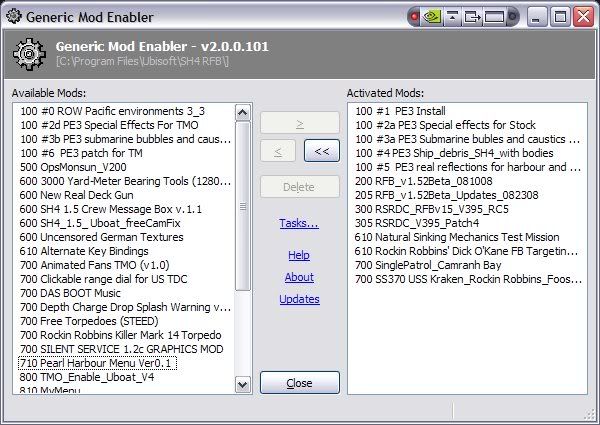Select '610 Alternate Key Bindings' mod

point(84,251)
